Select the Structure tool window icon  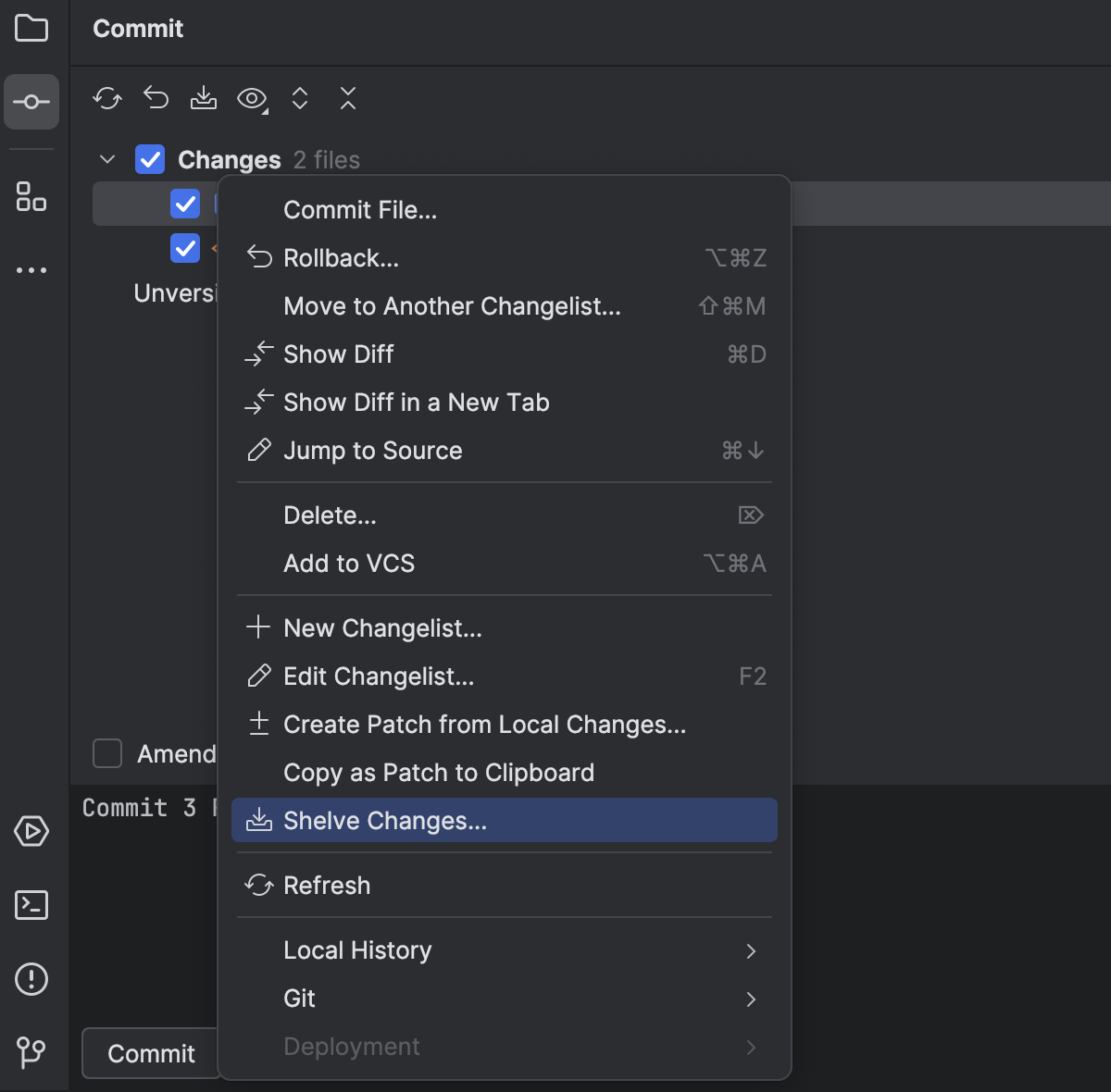(x=31, y=198)
